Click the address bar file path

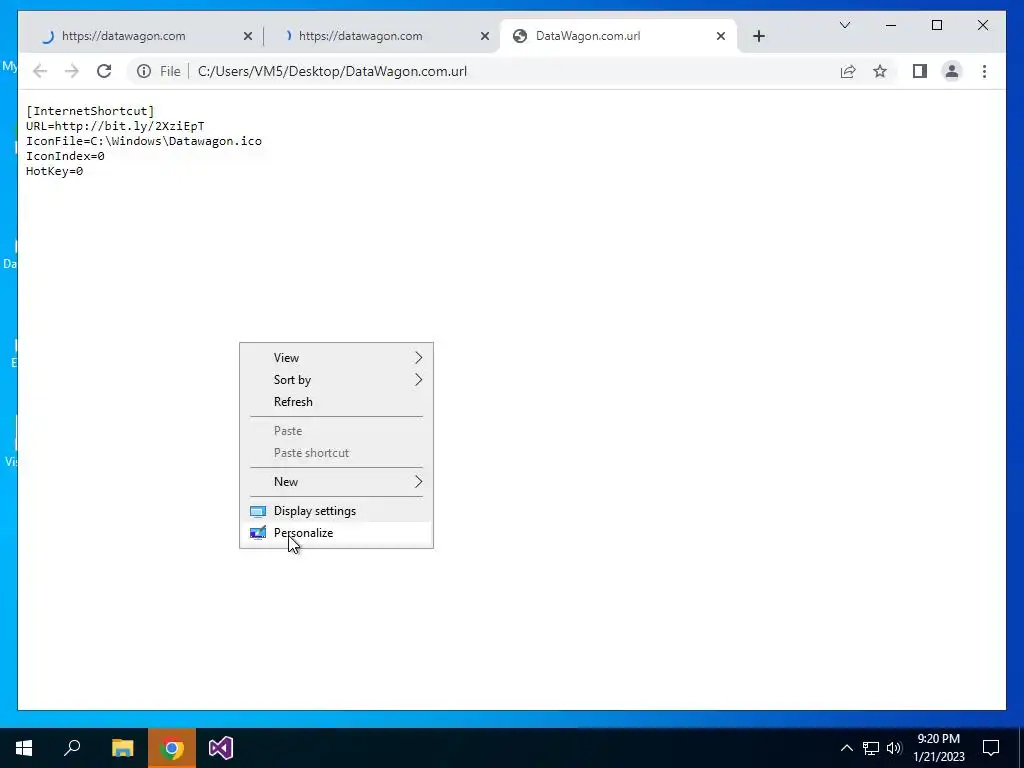click(332, 71)
